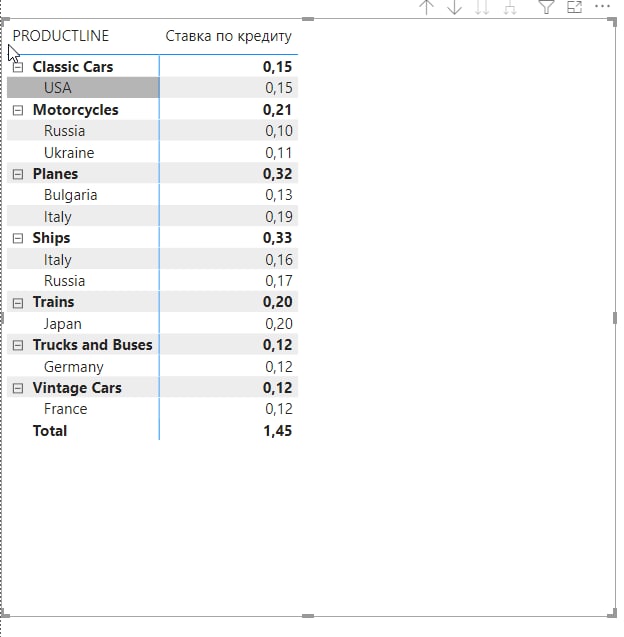Collapse the Vintage Cars row
This screenshot has width=624, height=637.
coord(18,388)
